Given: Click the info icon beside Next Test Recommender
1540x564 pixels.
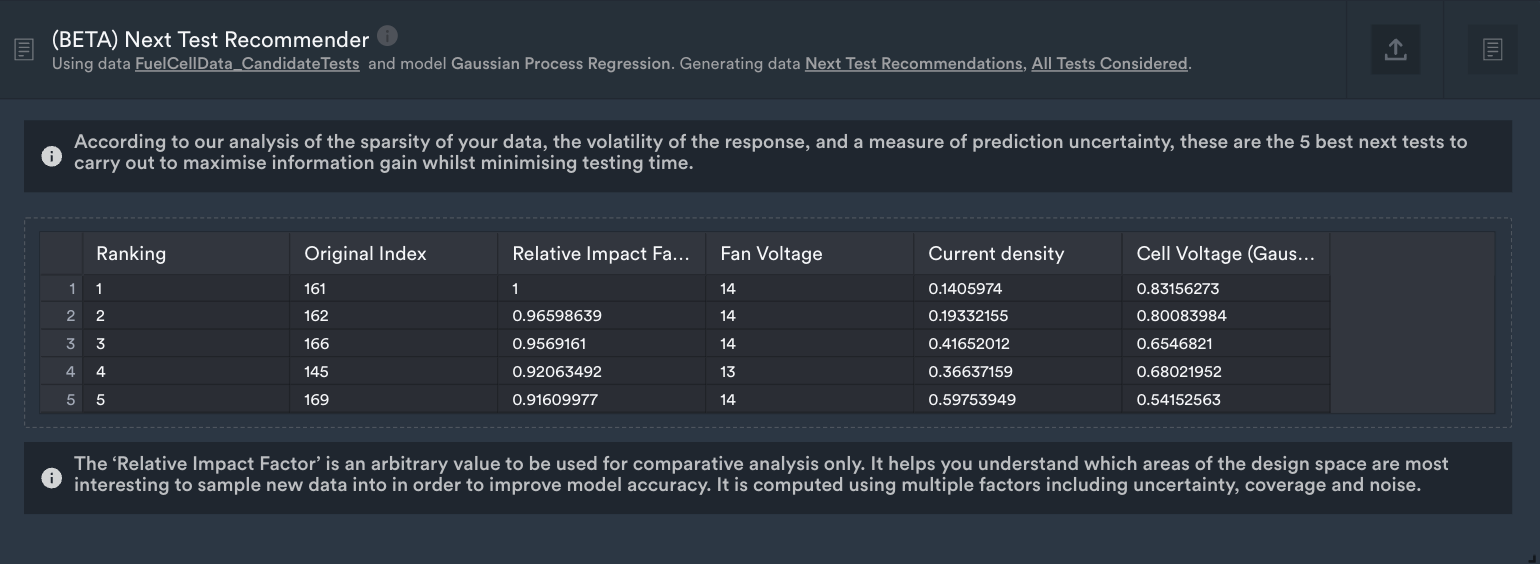Looking at the screenshot, I should click(388, 36).
